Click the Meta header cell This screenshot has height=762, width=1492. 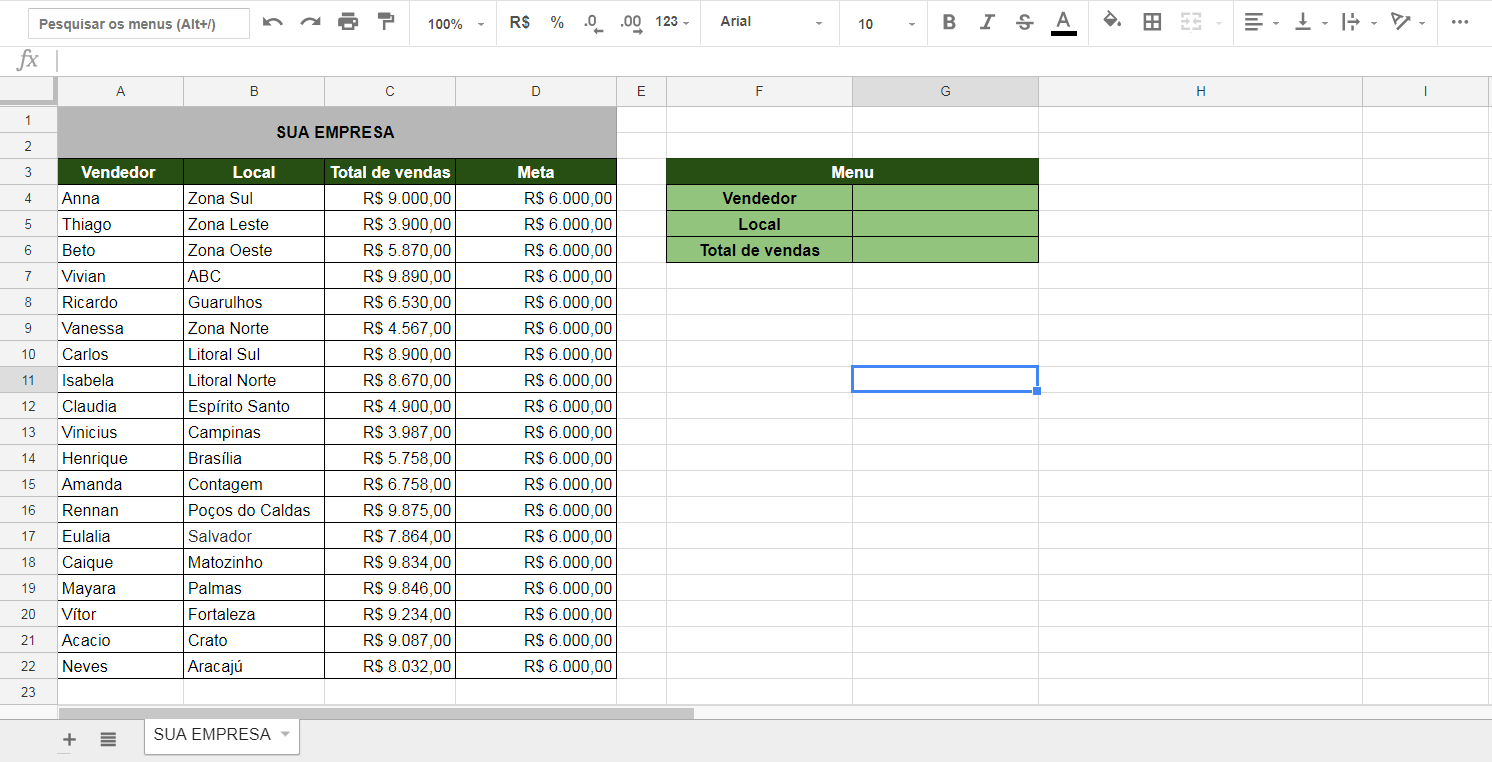pos(536,172)
